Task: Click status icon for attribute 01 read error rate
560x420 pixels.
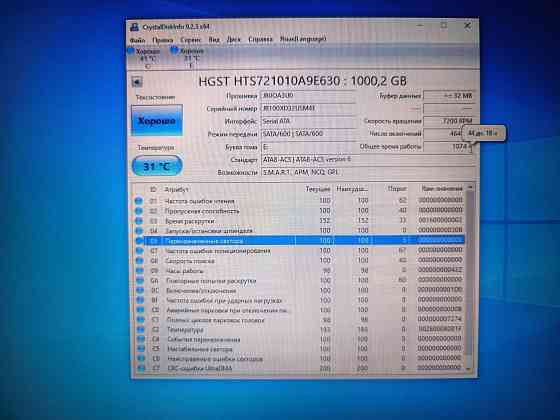Action: coord(139,201)
